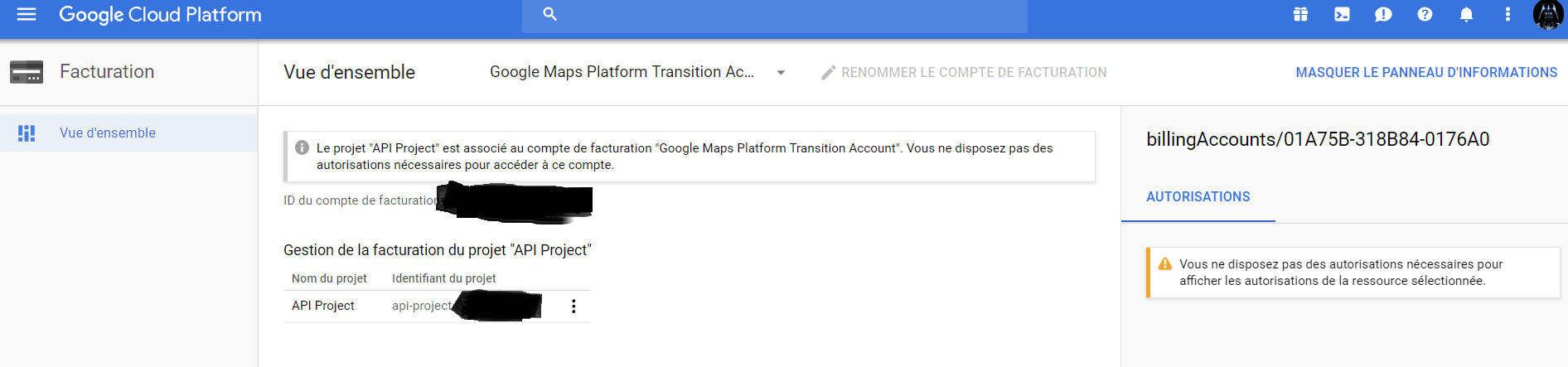Open the gift free trial icon
The image size is (1568, 367).
point(1300,14)
